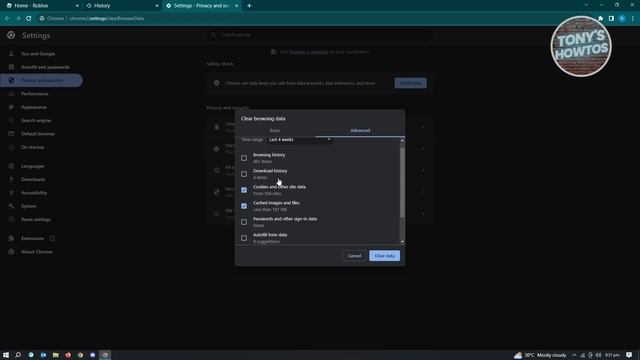This screenshot has width=640, height=360.
Task: Click the dialog scrollbar up arrow
Action: (402, 140)
